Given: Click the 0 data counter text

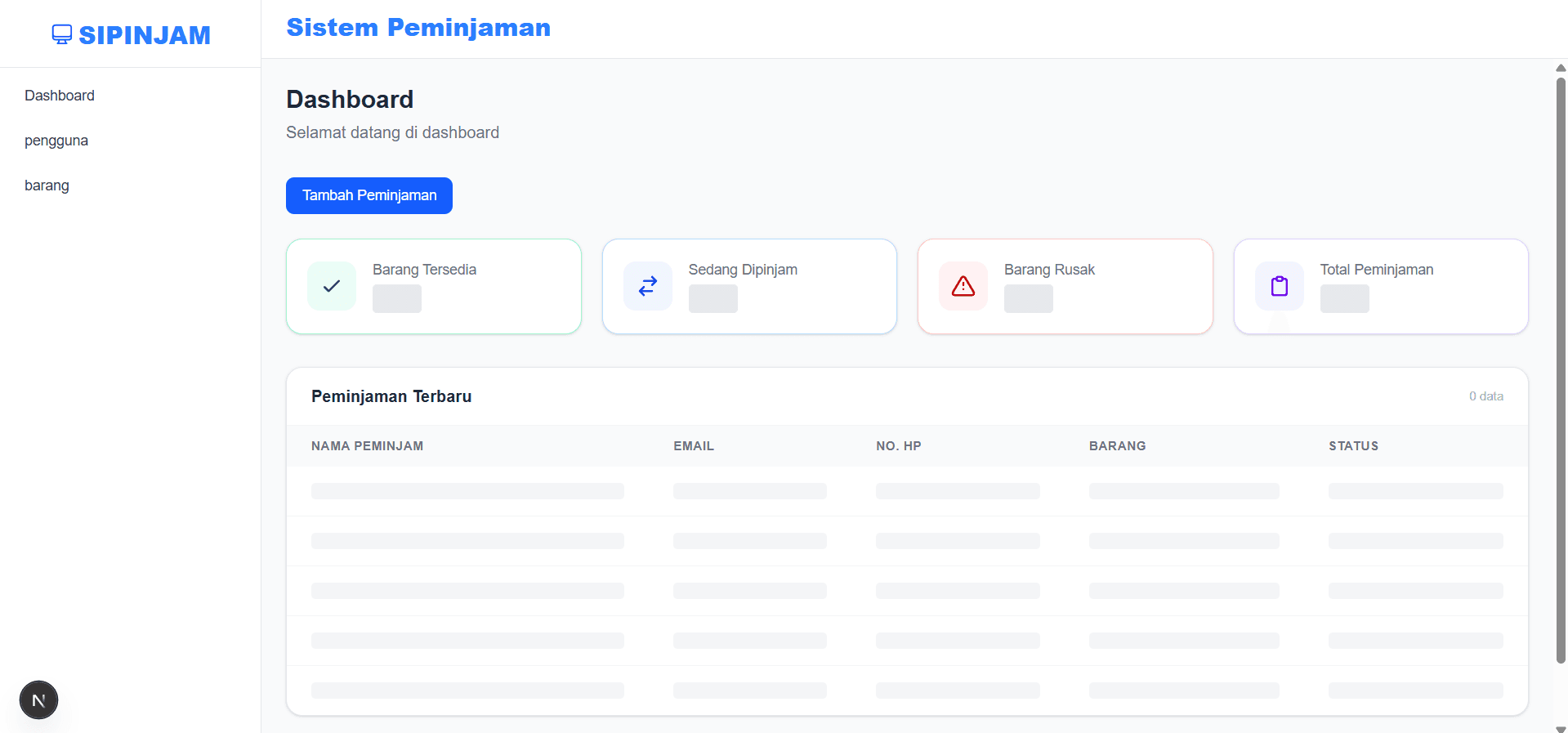Looking at the screenshot, I should [x=1486, y=396].
